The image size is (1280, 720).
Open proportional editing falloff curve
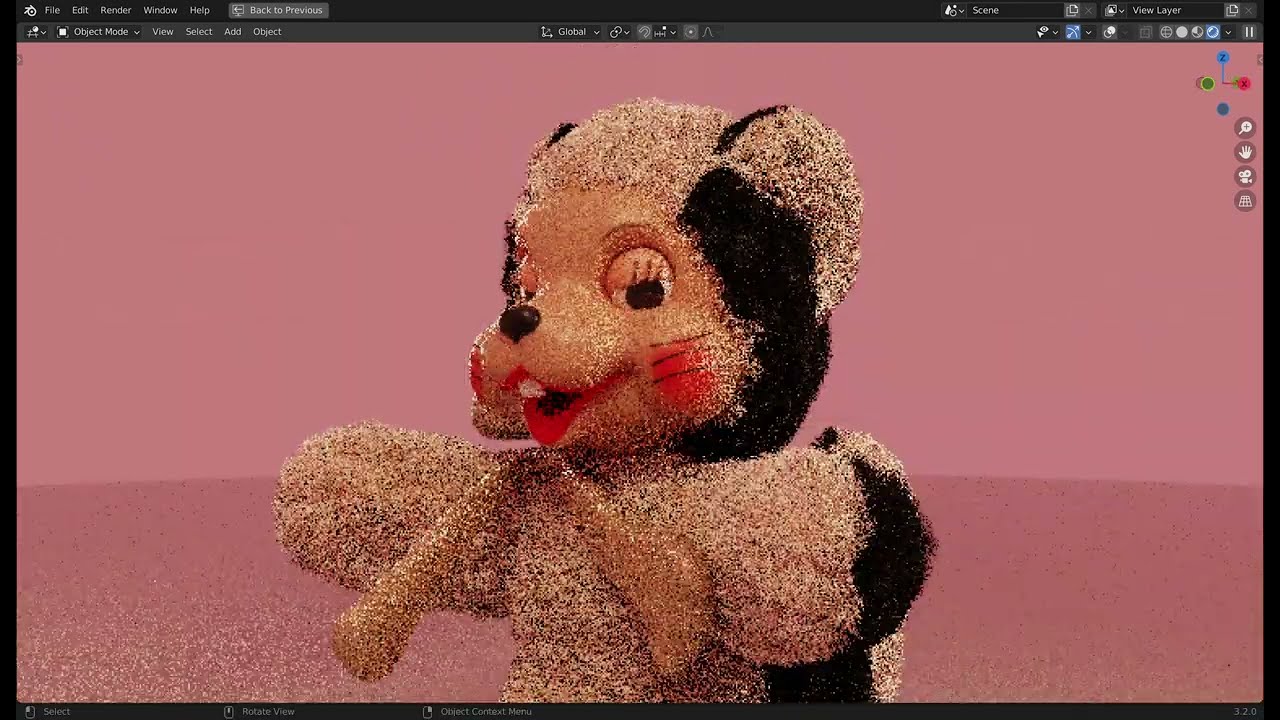710,32
